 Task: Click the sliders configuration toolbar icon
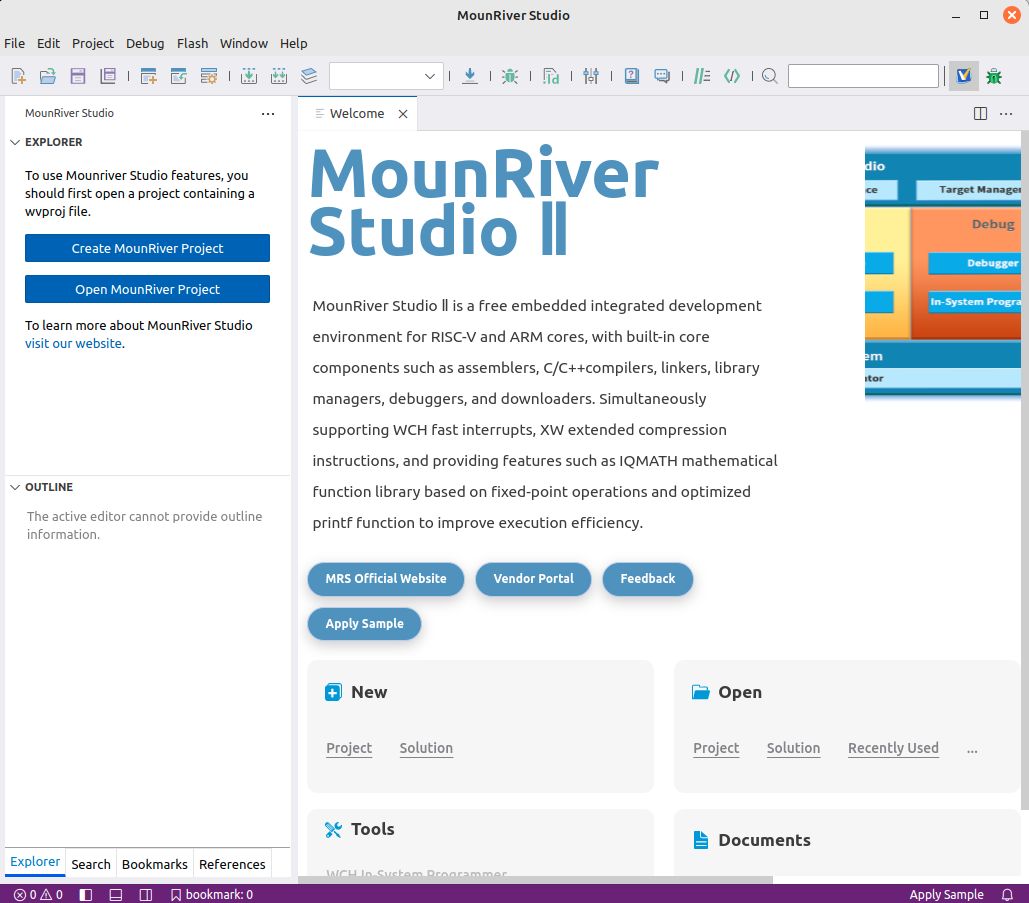tap(591, 76)
